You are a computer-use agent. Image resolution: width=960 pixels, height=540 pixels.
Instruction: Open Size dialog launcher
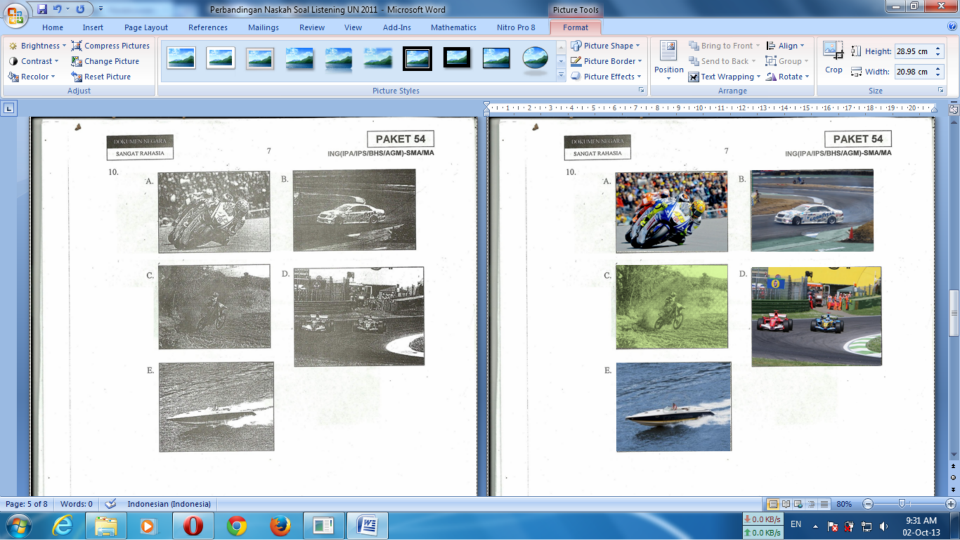(x=941, y=91)
